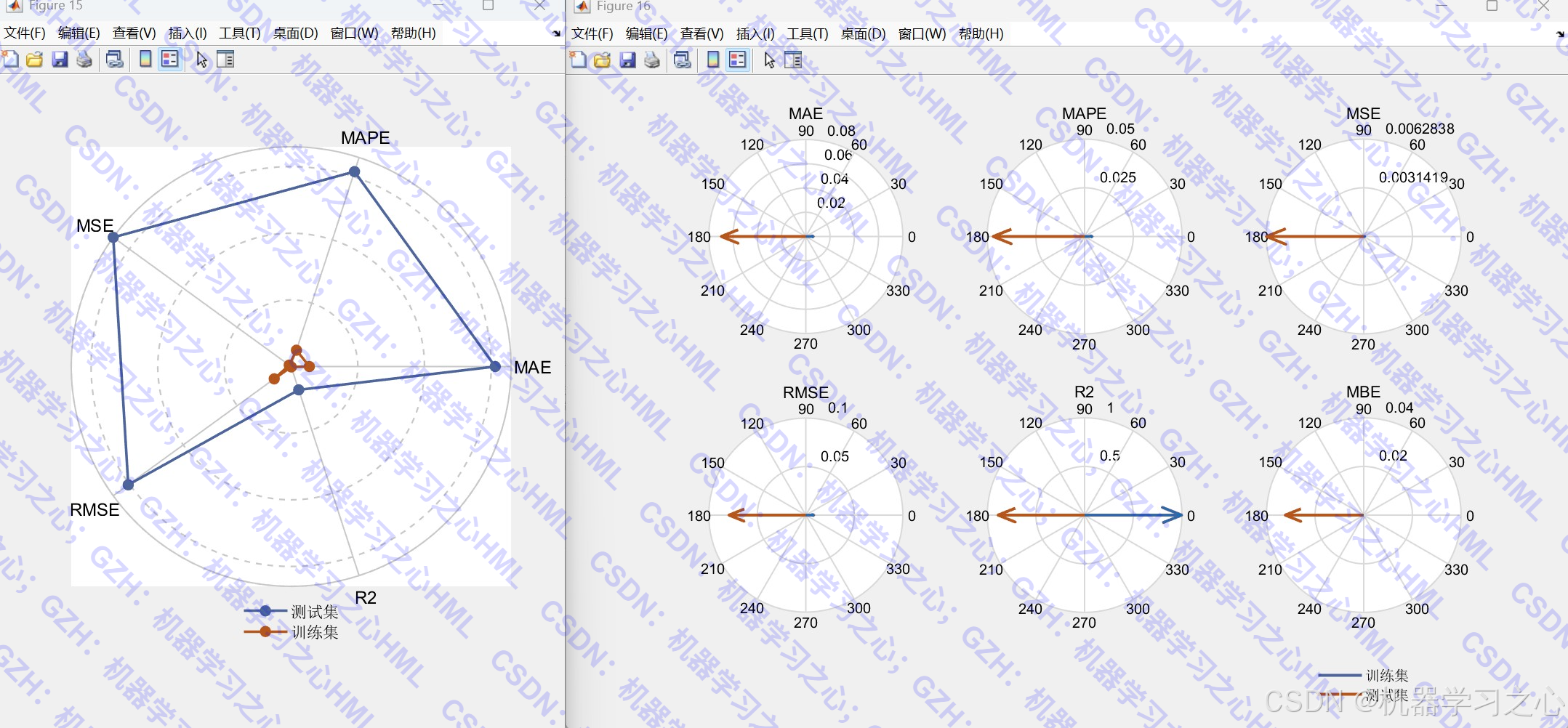Click Insert Colorbar icon in Figure 15 toolbar
This screenshot has width=1568, height=728.
point(145,60)
